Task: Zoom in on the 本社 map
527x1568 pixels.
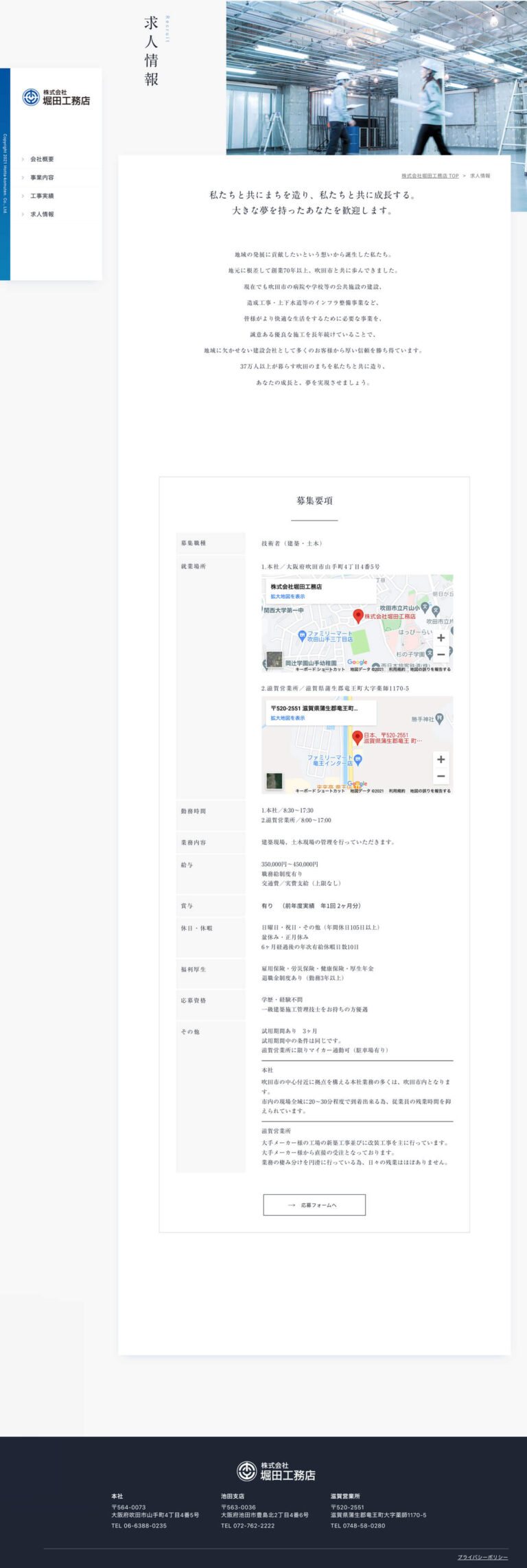Action: [441, 637]
